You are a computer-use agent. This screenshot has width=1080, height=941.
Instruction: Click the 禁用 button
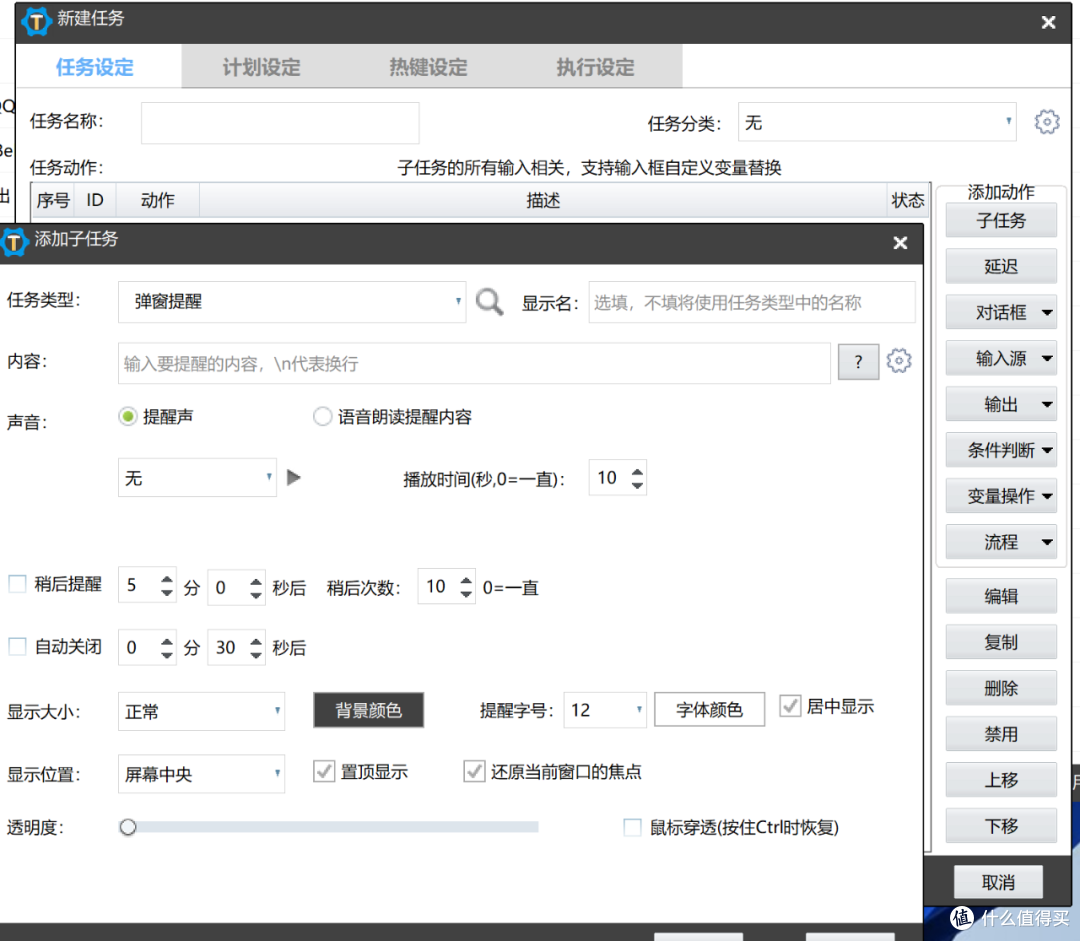[1001, 734]
